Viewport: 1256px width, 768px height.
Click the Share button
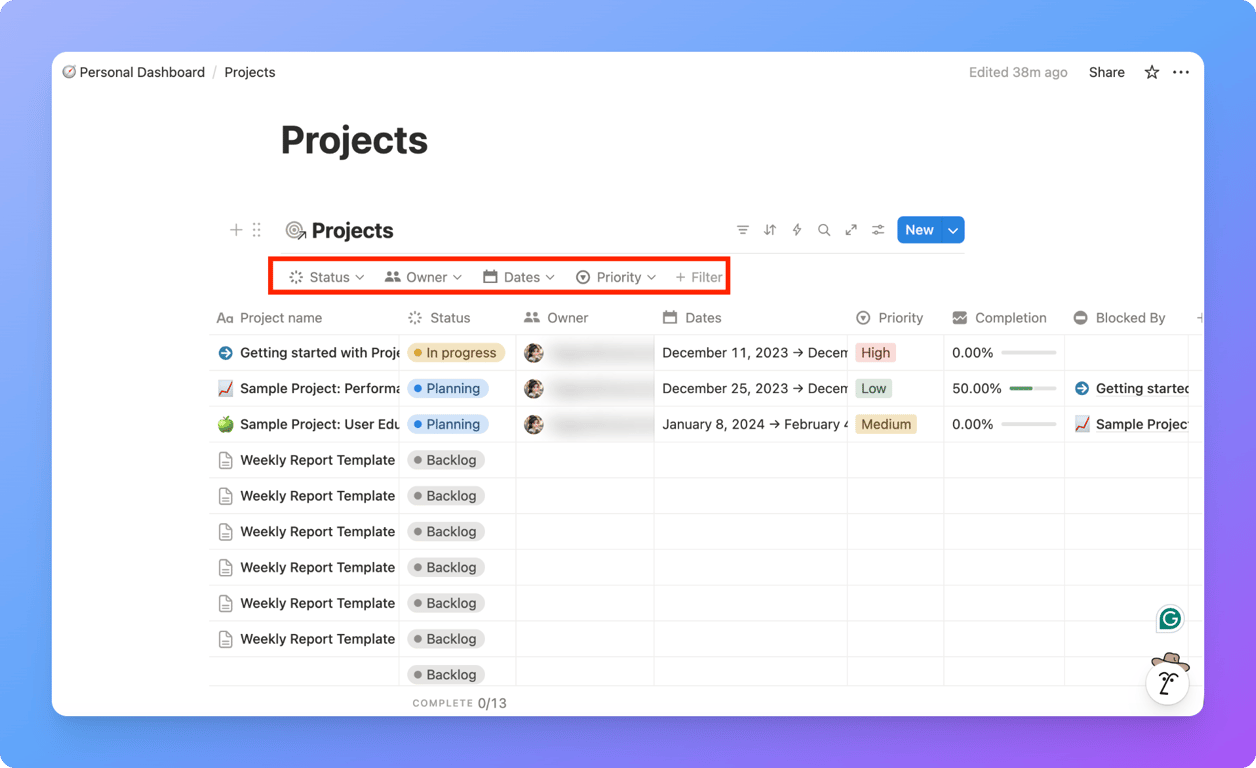1106,72
